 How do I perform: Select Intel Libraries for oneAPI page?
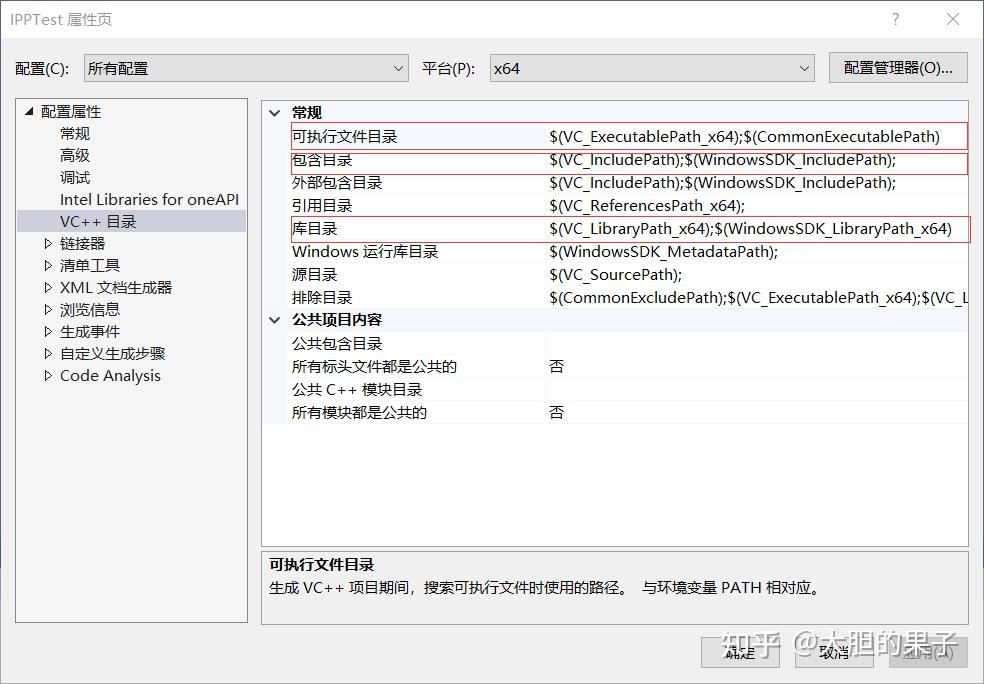(149, 199)
